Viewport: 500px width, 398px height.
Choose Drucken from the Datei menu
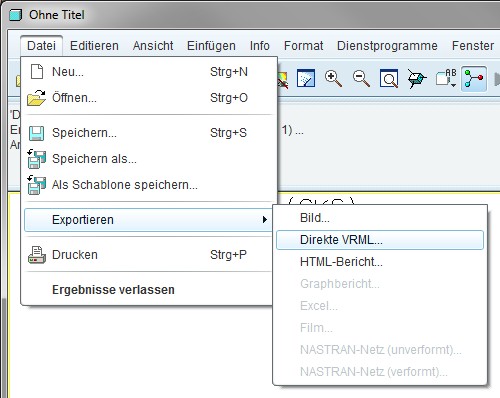click(149, 255)
